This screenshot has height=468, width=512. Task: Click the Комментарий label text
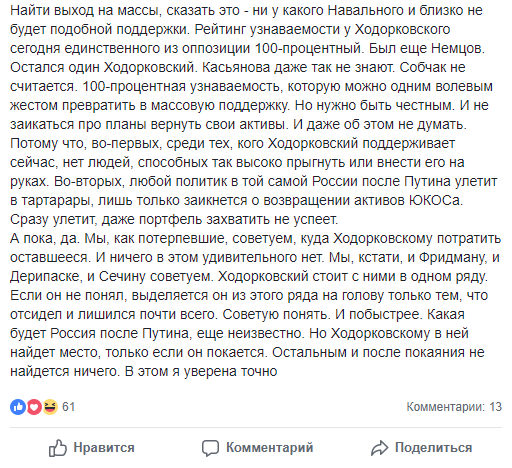tap(270, 448)
